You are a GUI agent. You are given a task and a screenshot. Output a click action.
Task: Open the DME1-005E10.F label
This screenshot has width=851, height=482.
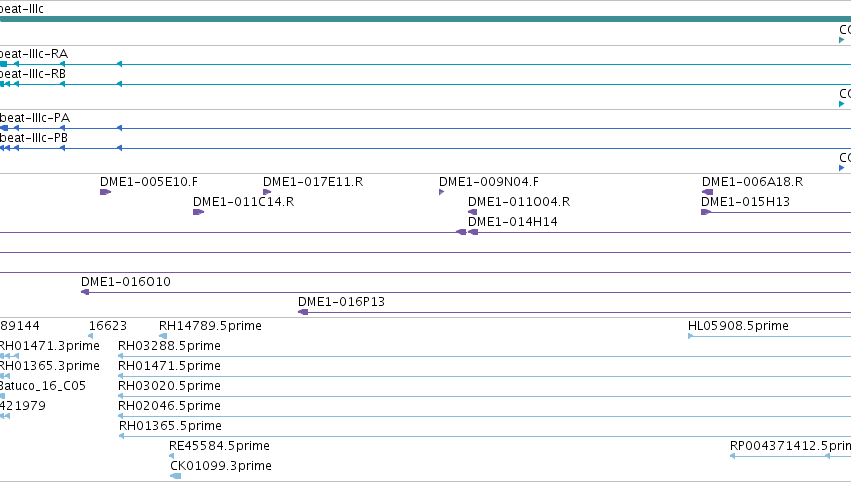click(149, 182)
